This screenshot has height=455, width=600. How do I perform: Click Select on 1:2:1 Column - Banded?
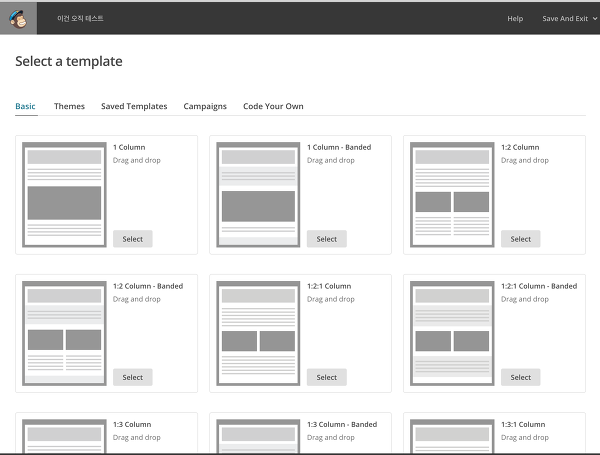(520, 377)
